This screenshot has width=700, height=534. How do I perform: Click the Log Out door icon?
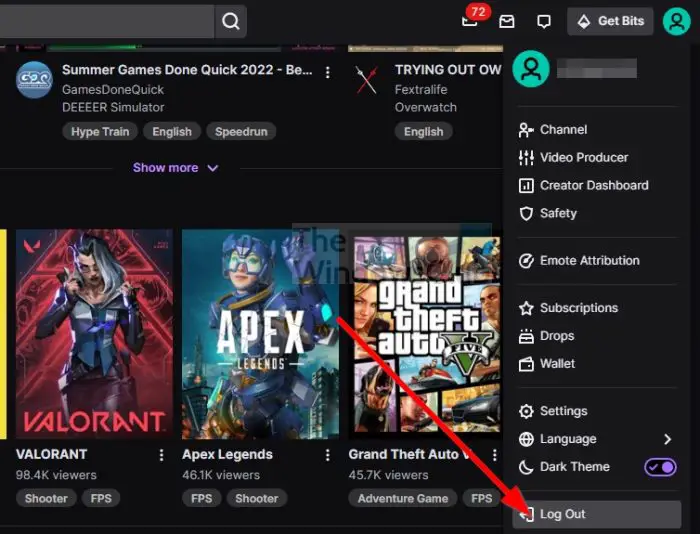tap(527, 514)
